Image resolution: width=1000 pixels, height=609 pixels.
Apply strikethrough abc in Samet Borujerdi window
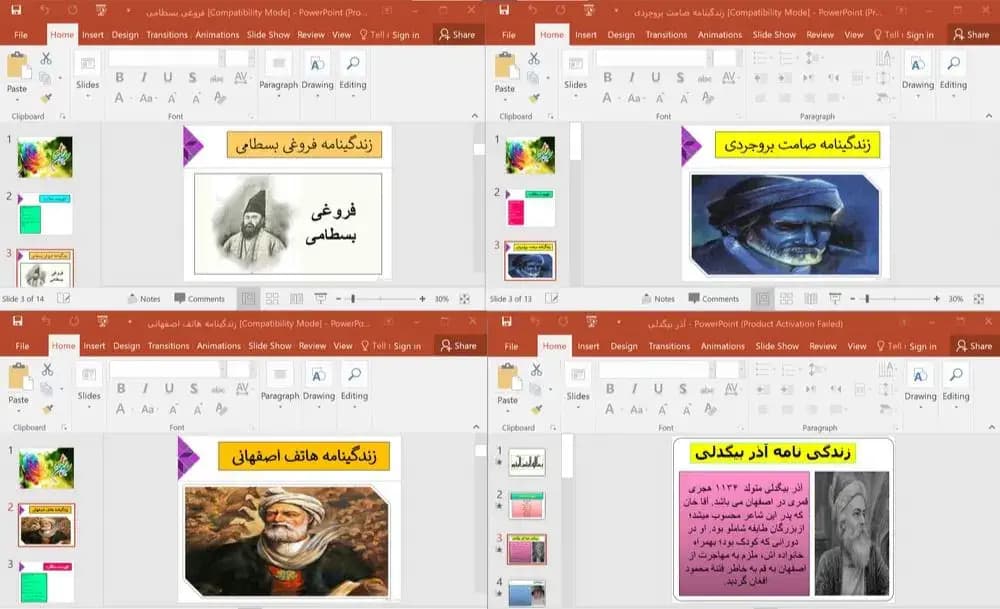[705, 78]
